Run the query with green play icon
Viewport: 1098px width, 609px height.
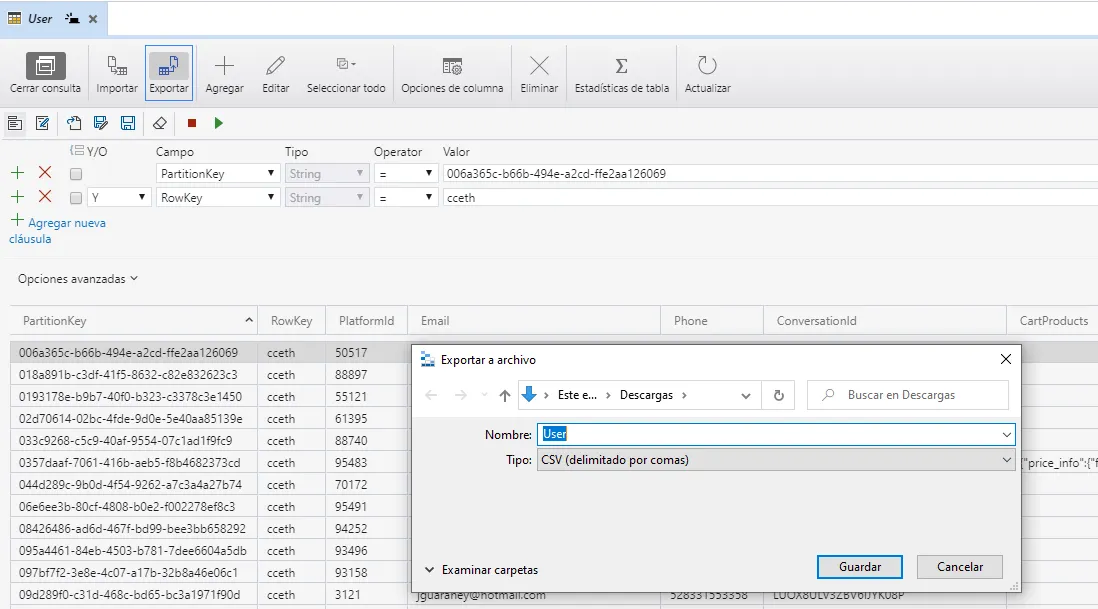click(218, 123)
